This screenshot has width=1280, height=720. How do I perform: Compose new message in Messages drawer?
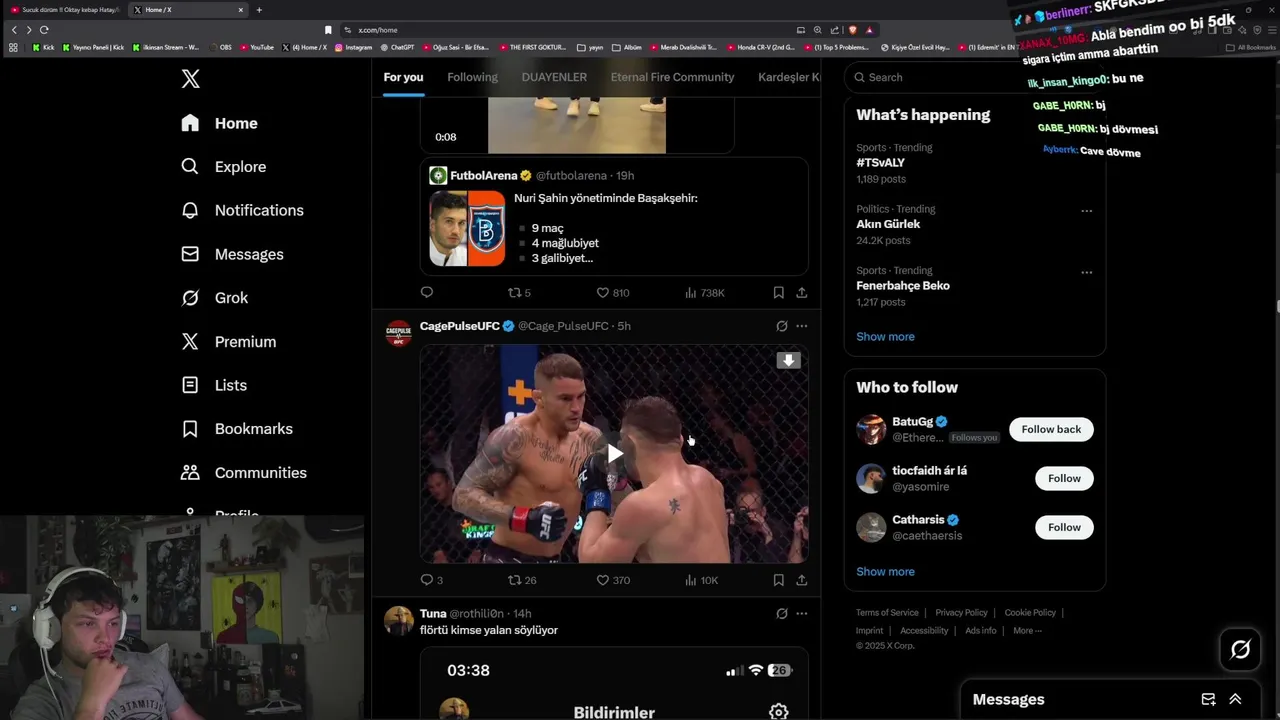[1208, 699]
